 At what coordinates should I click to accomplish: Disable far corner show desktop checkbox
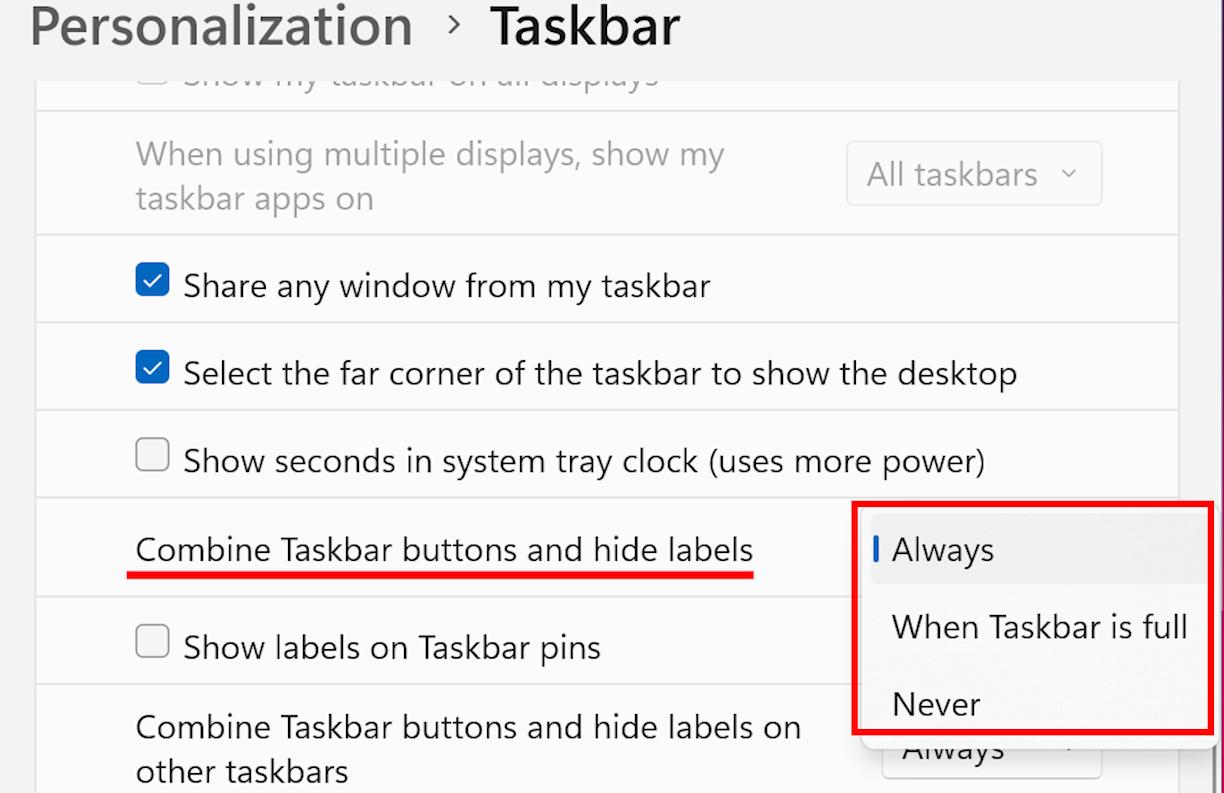pyautogui.click(x=152, y=369)
